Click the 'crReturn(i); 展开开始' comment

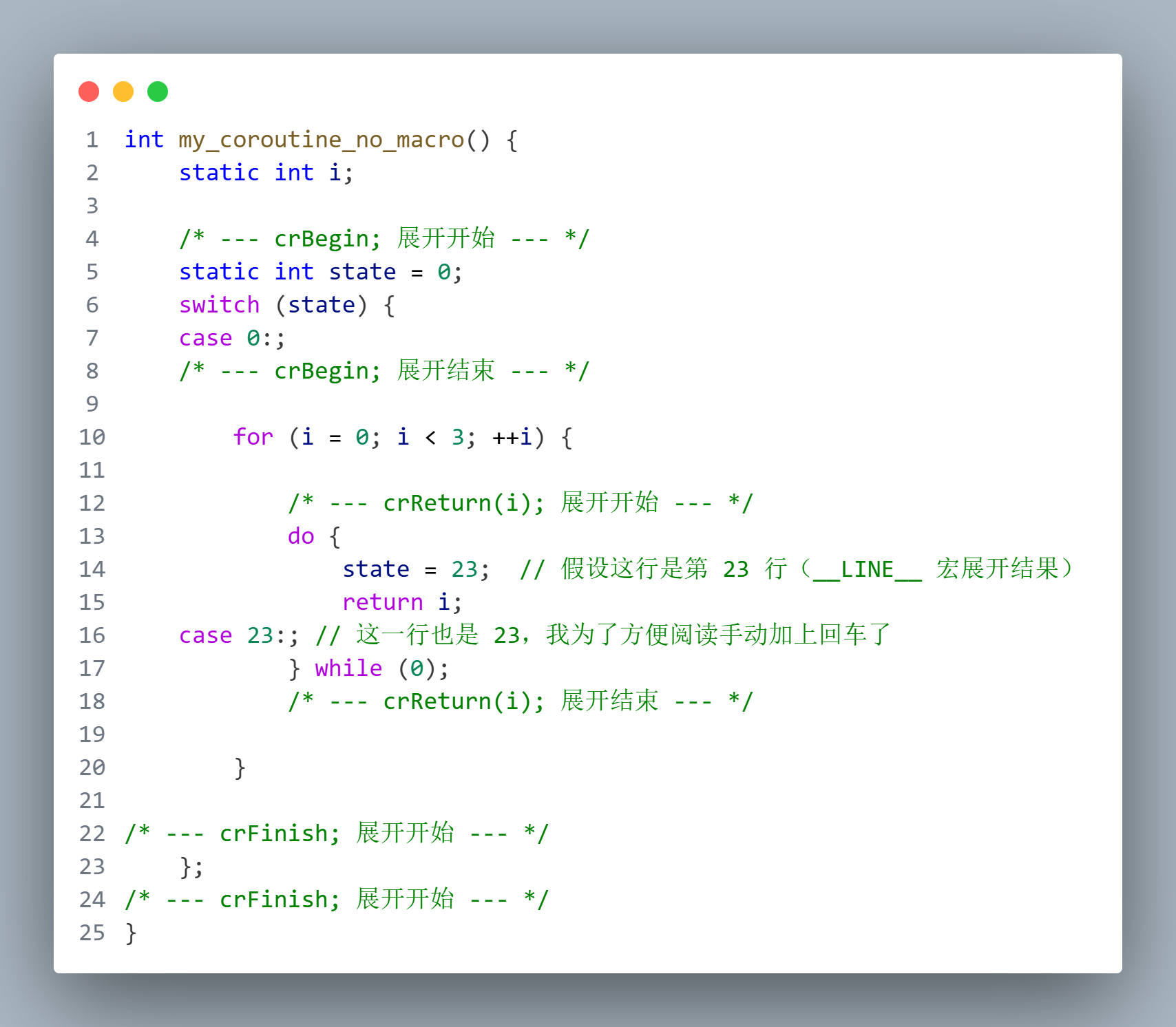520,503
